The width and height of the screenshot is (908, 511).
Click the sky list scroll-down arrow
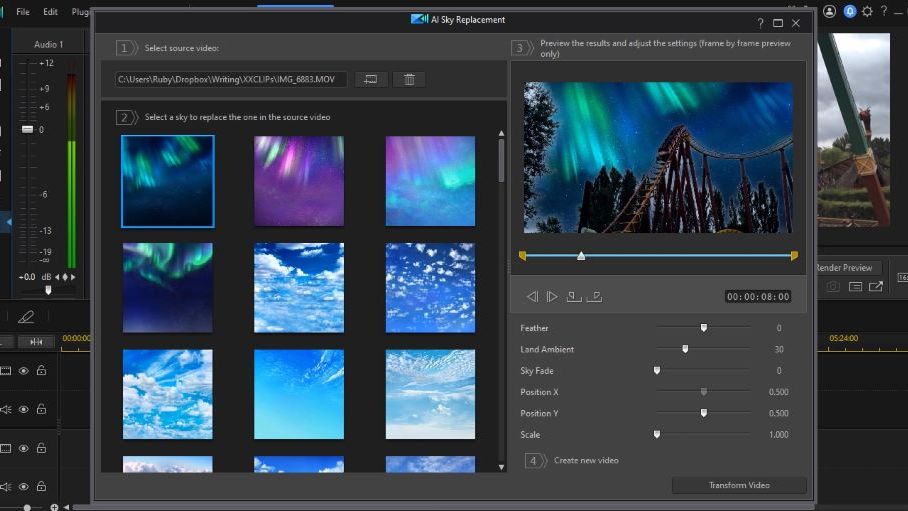point(501,467)
